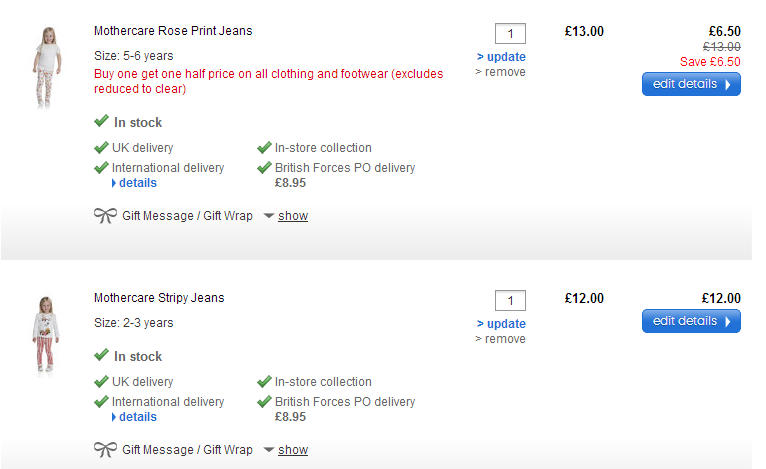This screenshot has width=766, height=469.
Task: Click the UK delivery checkmark for Rose Print Jeans
Action: [x=101, y=148]
